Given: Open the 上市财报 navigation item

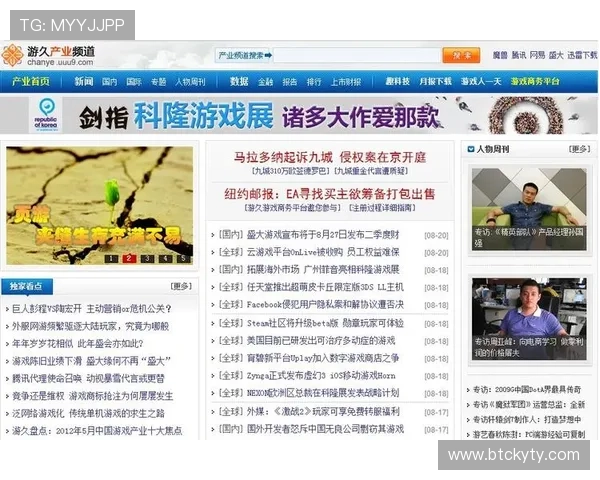Looking at the screenshot, I should (x=346, y=82).
